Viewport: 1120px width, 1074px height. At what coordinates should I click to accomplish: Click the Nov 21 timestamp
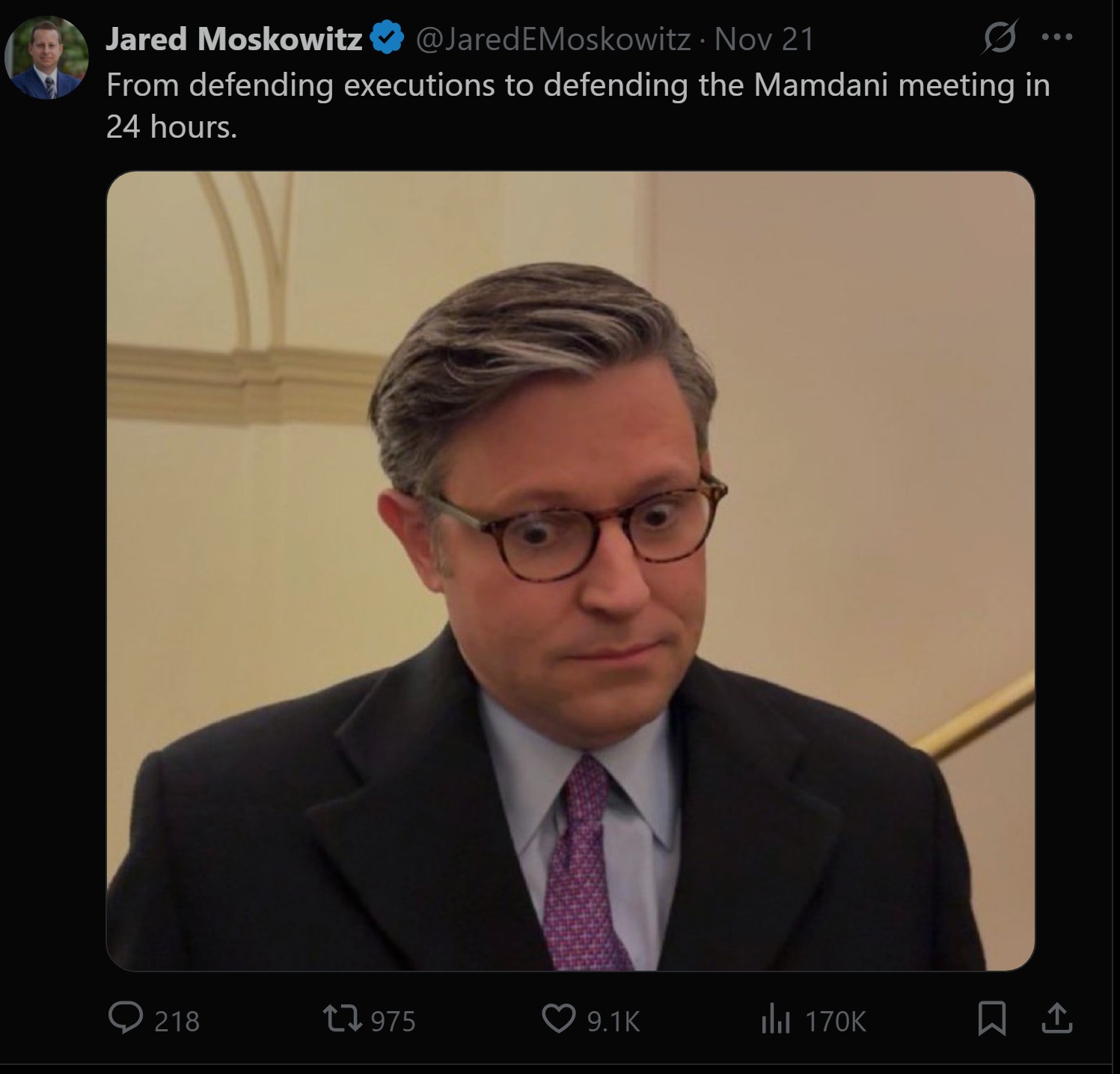coord(764,39)
